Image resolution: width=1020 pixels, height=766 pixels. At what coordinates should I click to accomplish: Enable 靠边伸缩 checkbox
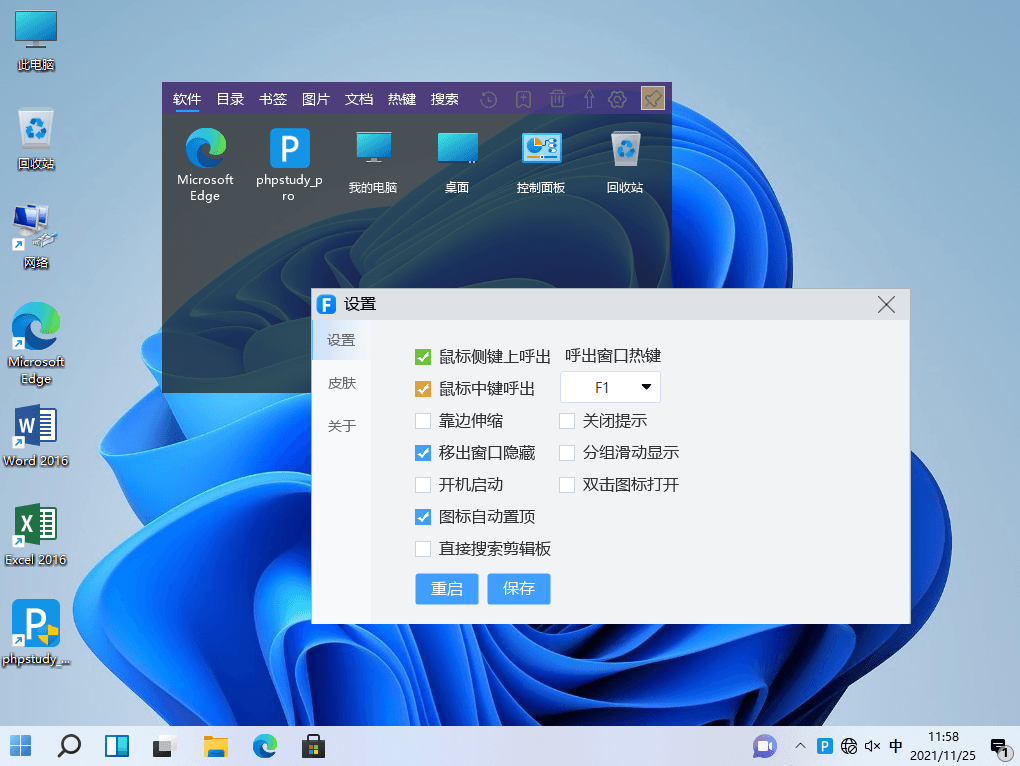click(423, 421)
